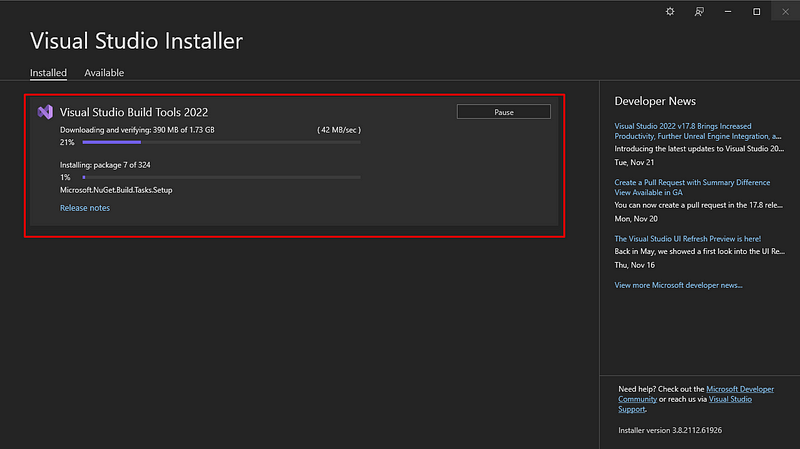The image size is (800, 449).
Task: Click 'Installing: package 7 of 324' text
Action: coord(105,165)
